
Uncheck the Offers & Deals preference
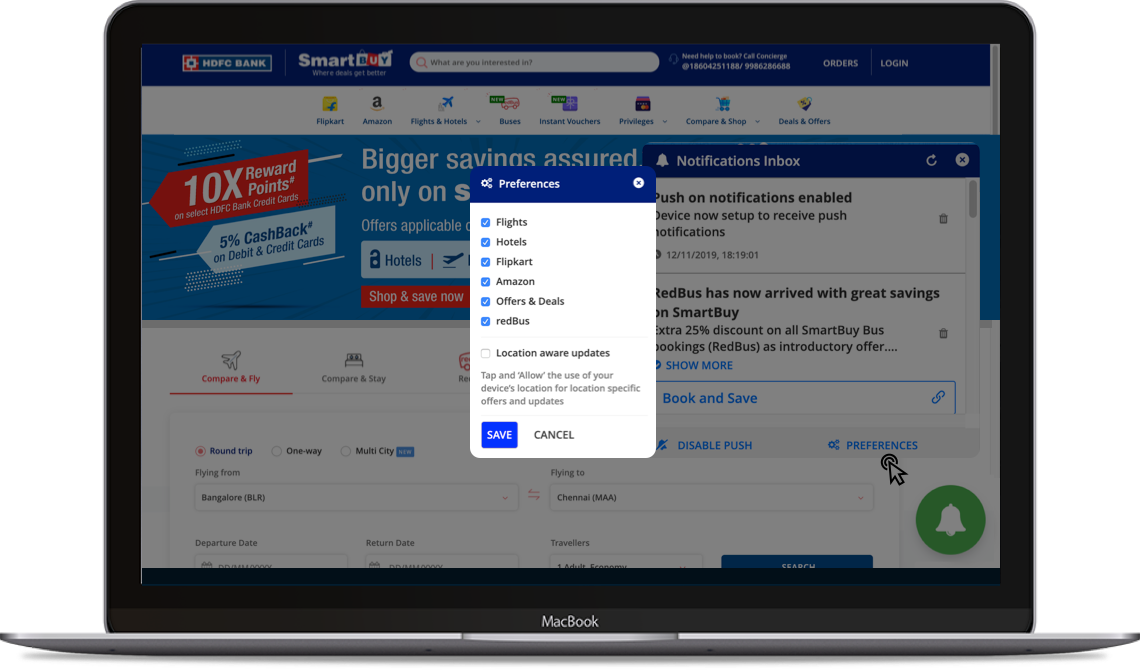(x=486, y=302)
